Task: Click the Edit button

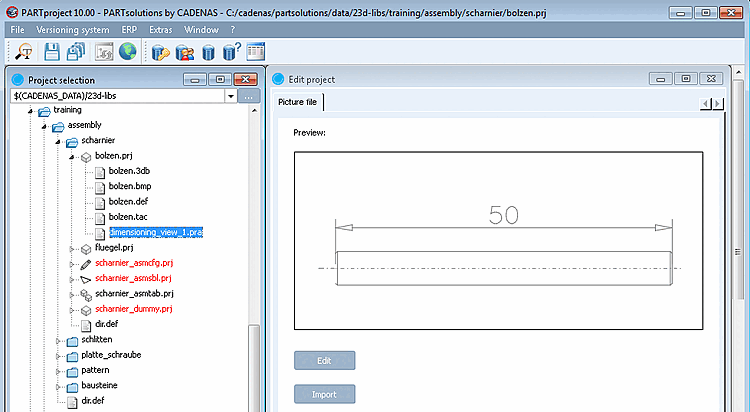Action: 324,360
